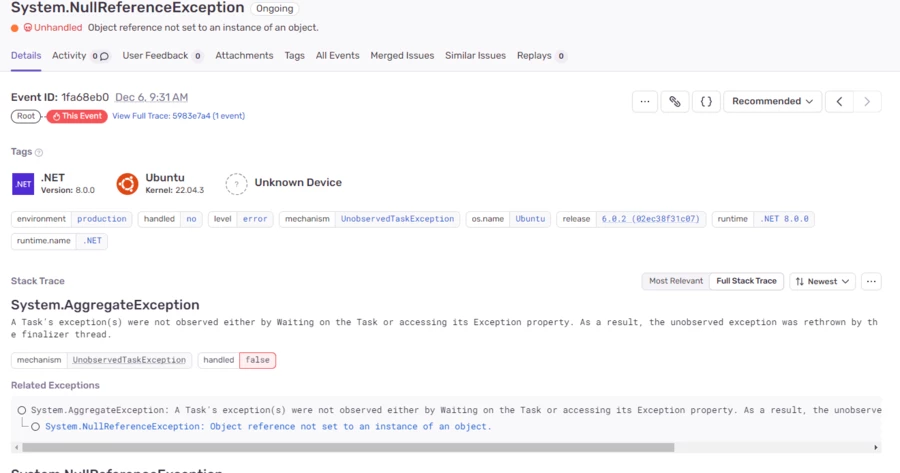
Task: Click the Tags help question icon
Action: 39,153
